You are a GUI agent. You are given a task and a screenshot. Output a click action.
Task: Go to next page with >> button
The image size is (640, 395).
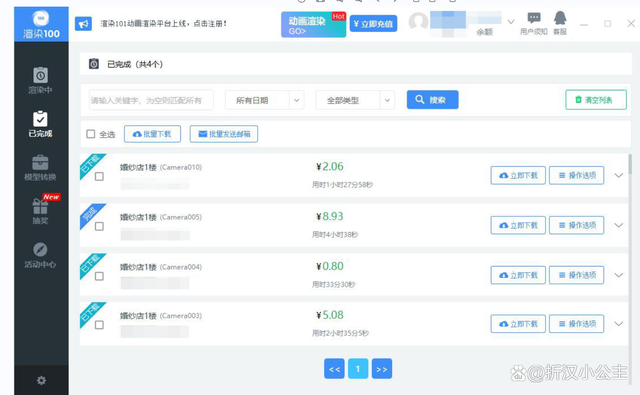coord(382,368)
